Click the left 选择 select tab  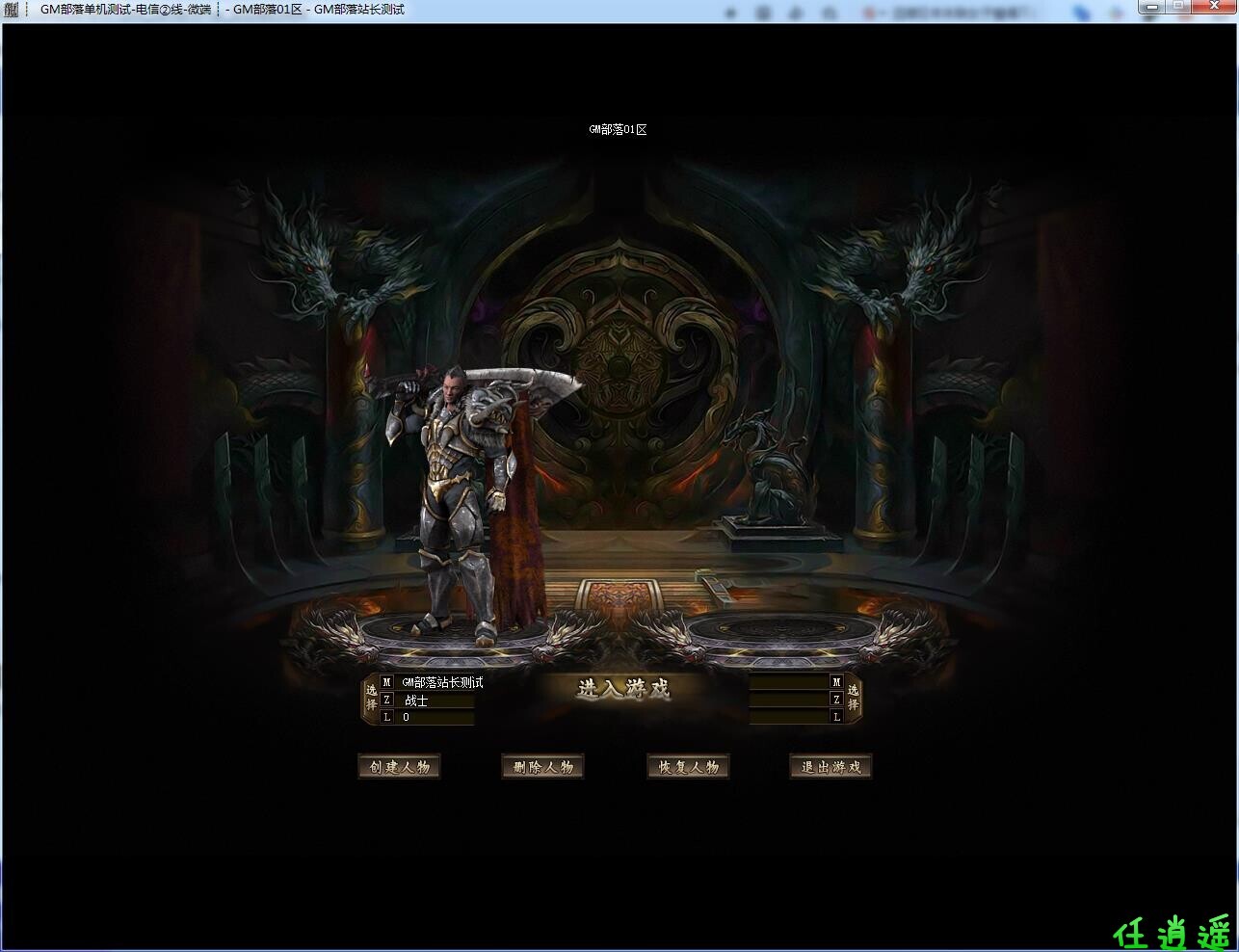[371, 699]
